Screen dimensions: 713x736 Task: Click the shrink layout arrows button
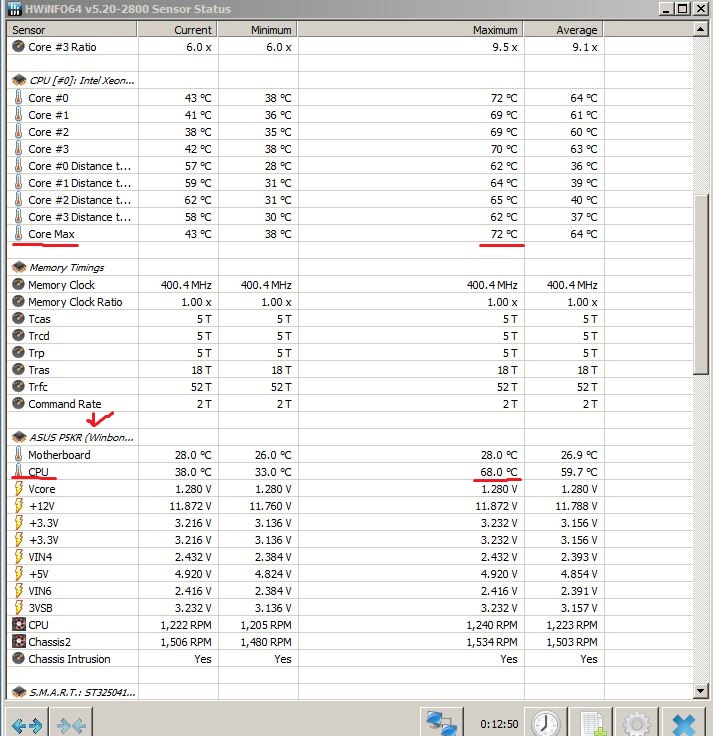pyautogui.click(x=71, y=725)
